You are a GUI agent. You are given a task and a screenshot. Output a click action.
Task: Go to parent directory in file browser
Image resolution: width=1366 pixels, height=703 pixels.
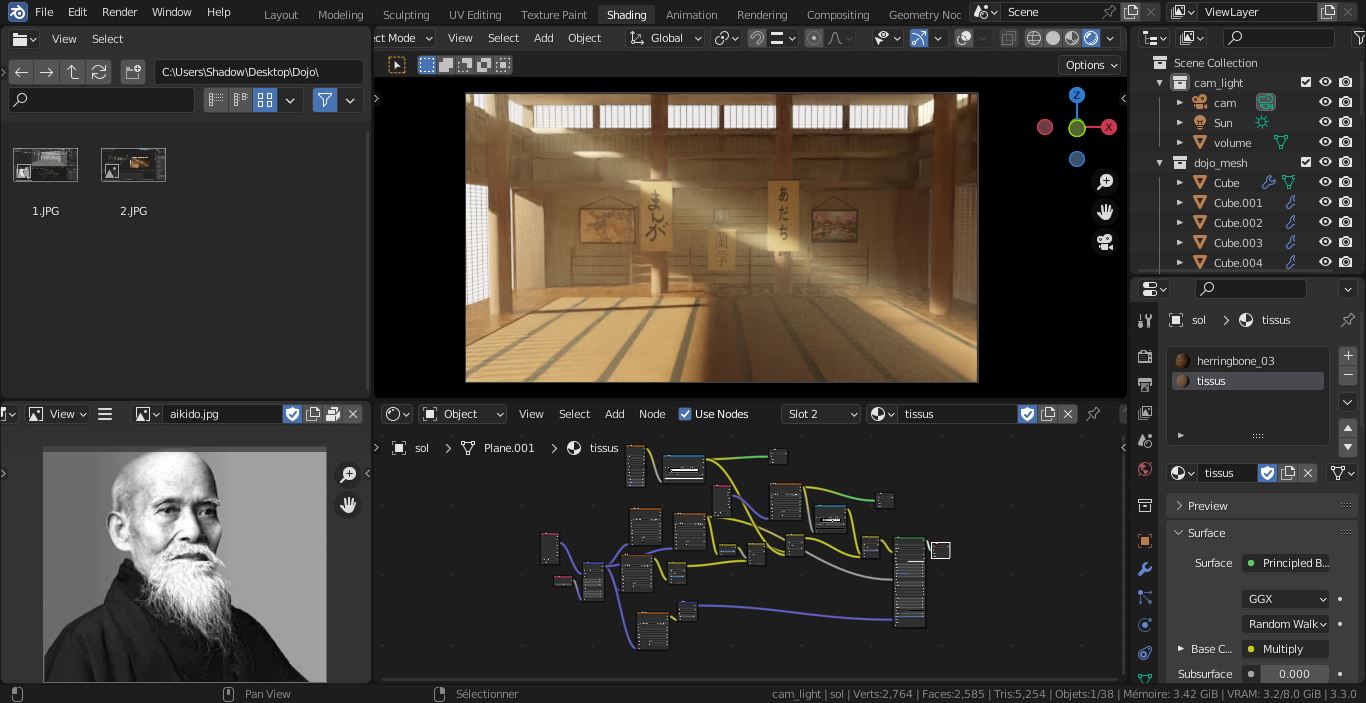click(x=72, y=72)
